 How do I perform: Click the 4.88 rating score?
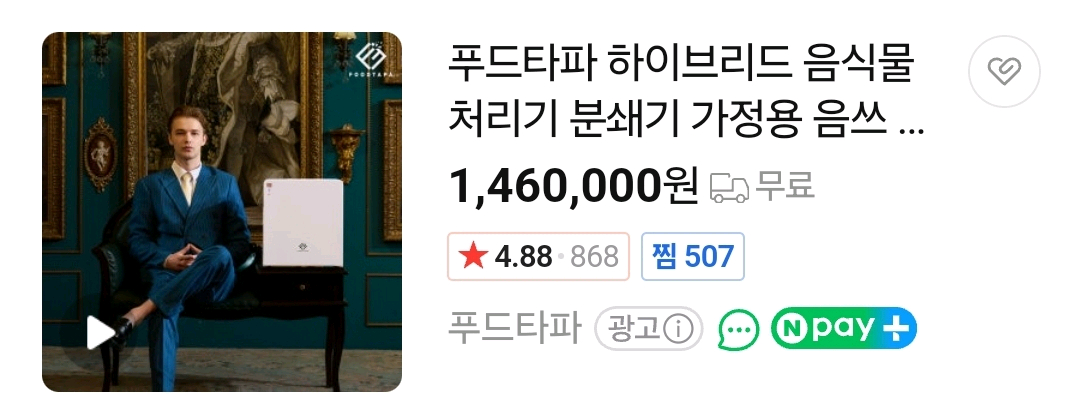point(523,257)
